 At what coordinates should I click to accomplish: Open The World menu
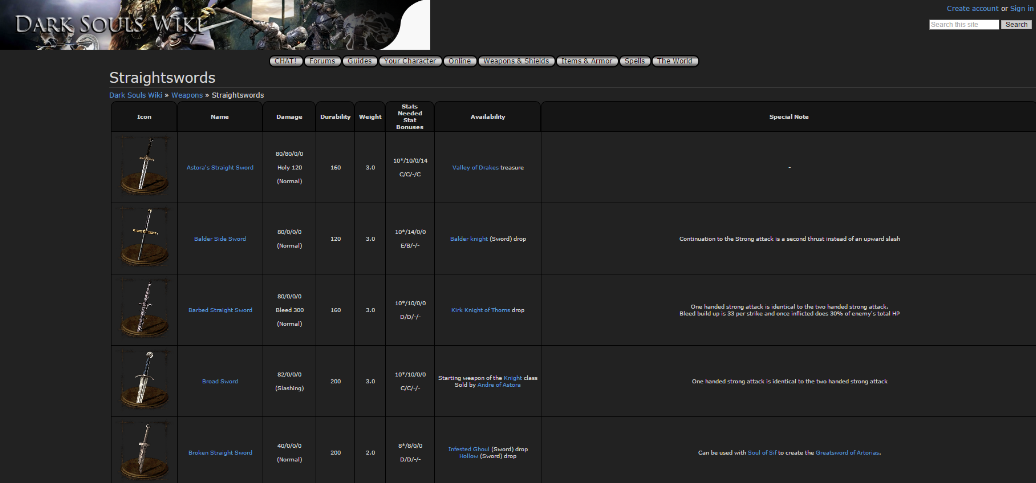point(675,61)
